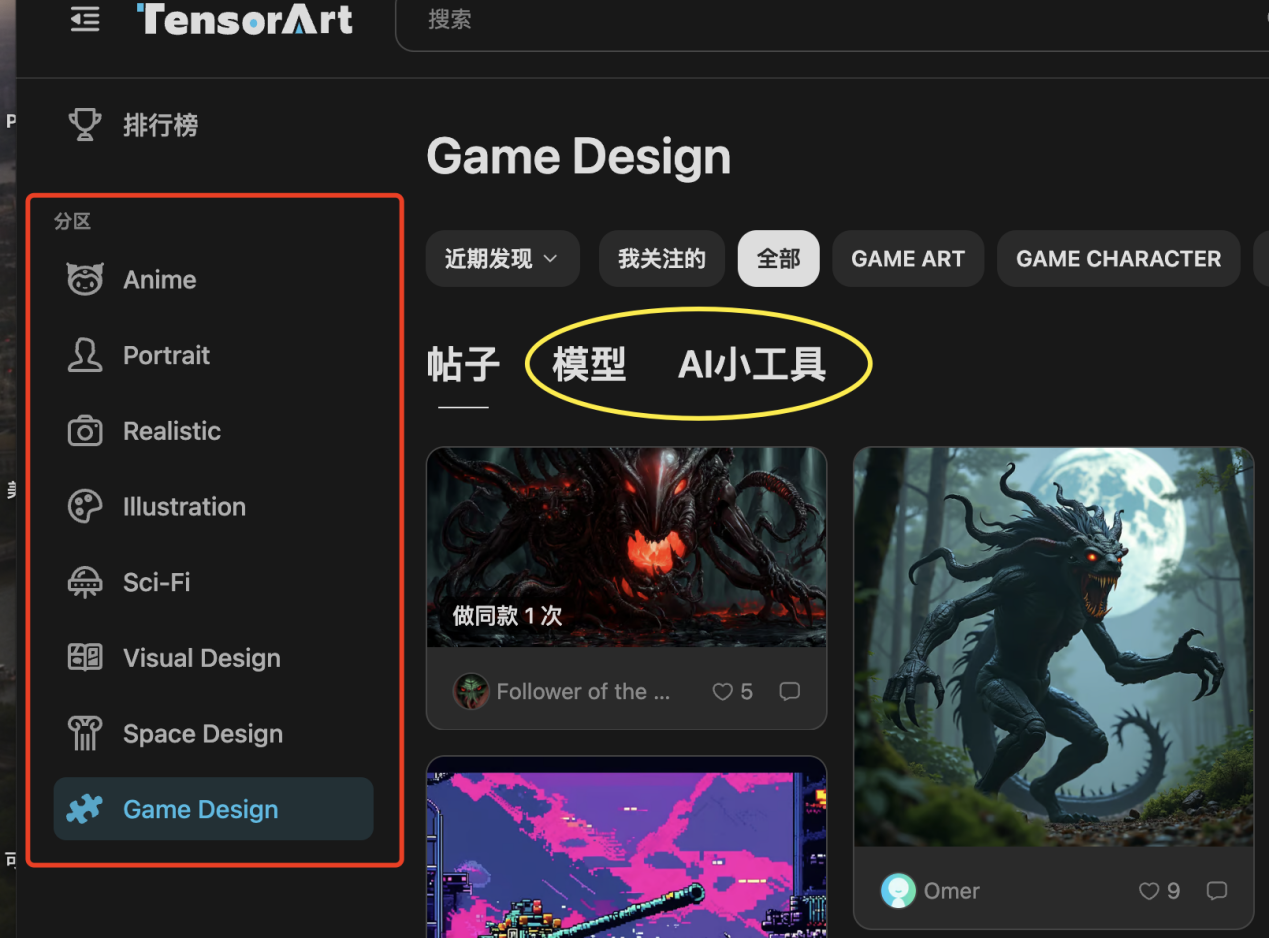
Task: Click the 排行榜 trophy icon
Action: 85,124
